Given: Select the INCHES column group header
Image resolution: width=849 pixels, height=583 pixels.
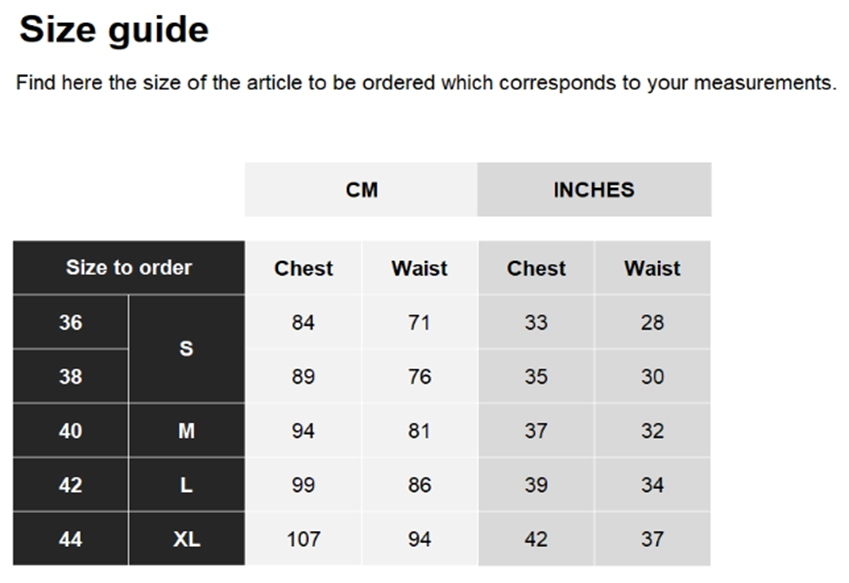Looking at the screenshot, I should point(594,190).
